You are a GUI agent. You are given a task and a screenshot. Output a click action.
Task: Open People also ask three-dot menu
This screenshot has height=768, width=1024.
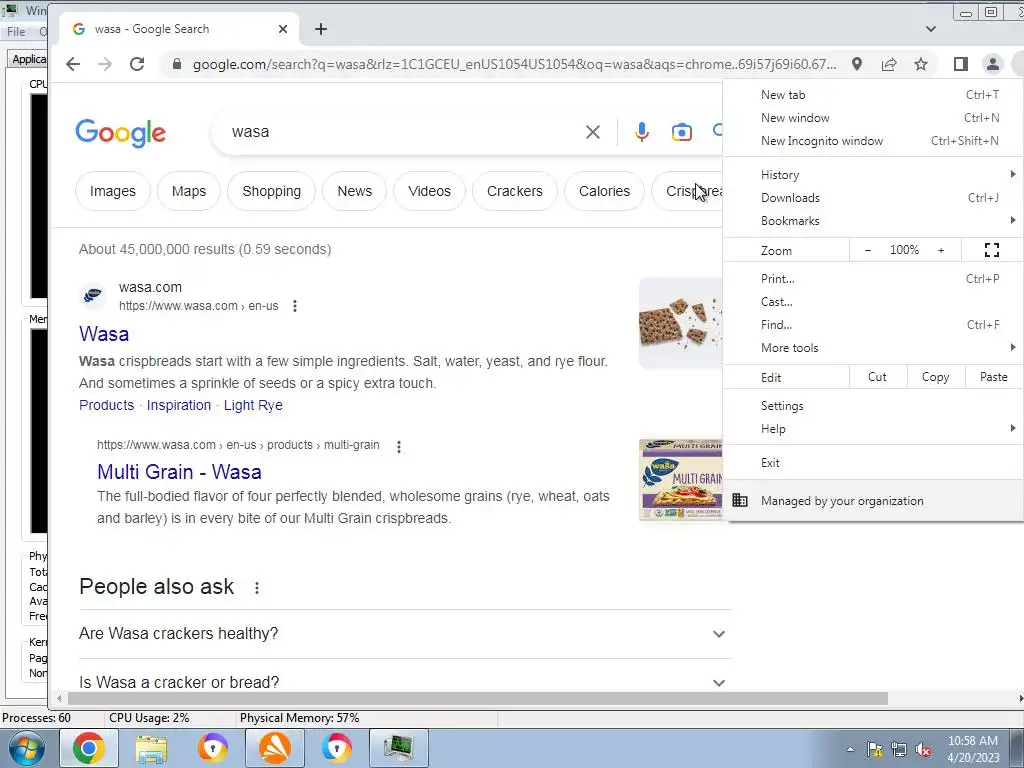257,588
